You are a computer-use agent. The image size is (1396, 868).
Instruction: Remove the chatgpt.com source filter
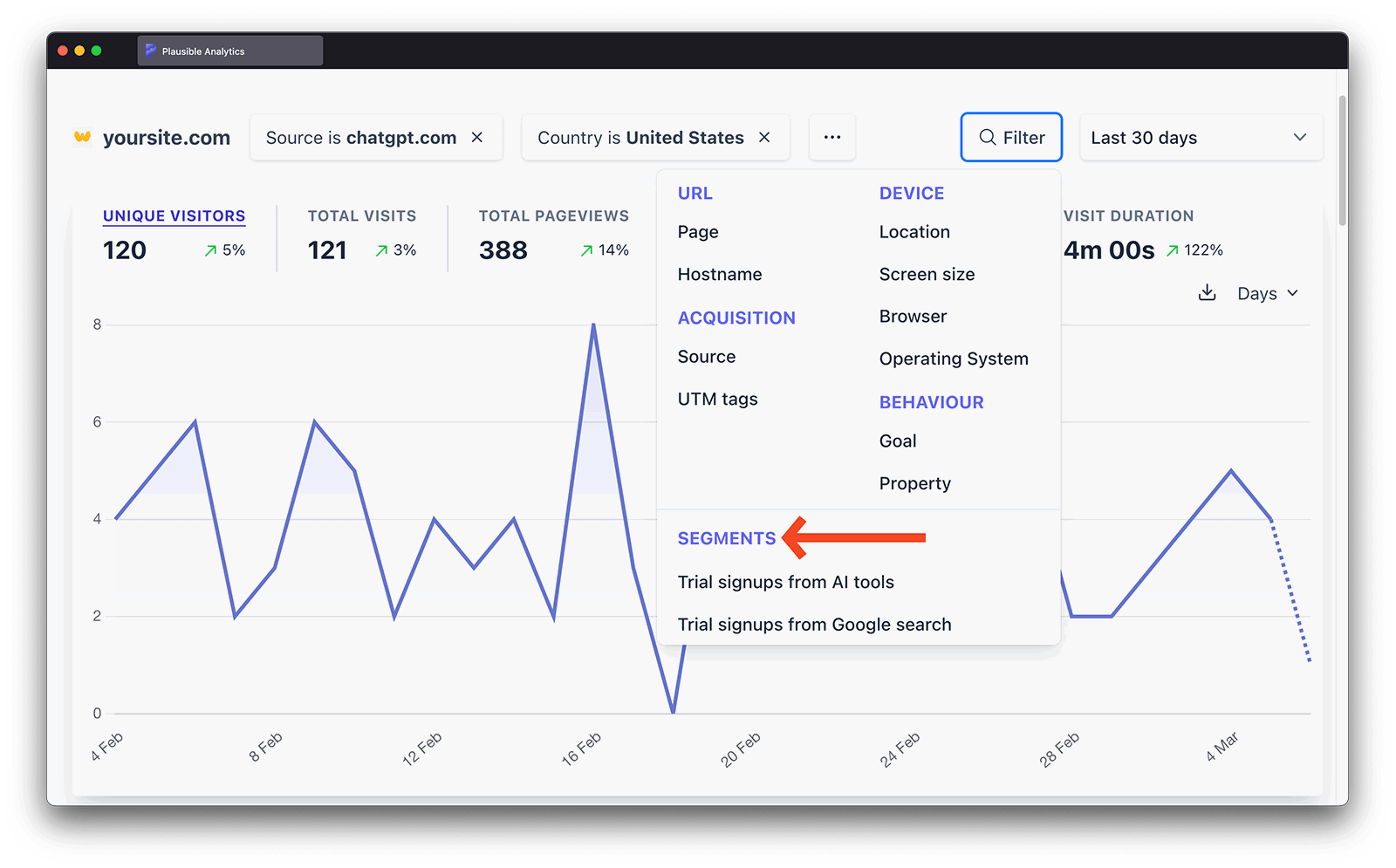pos(477,138)
